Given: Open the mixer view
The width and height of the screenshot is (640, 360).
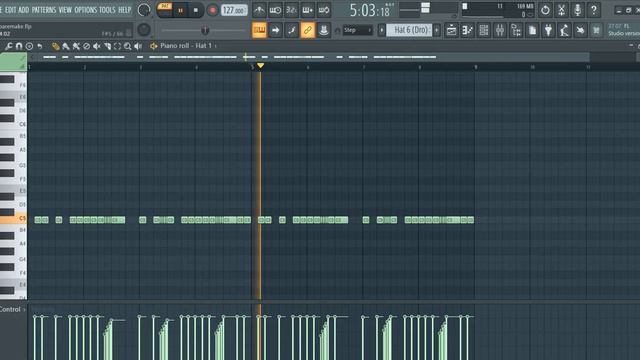Looking at the screenshot, I should (500, 30).
